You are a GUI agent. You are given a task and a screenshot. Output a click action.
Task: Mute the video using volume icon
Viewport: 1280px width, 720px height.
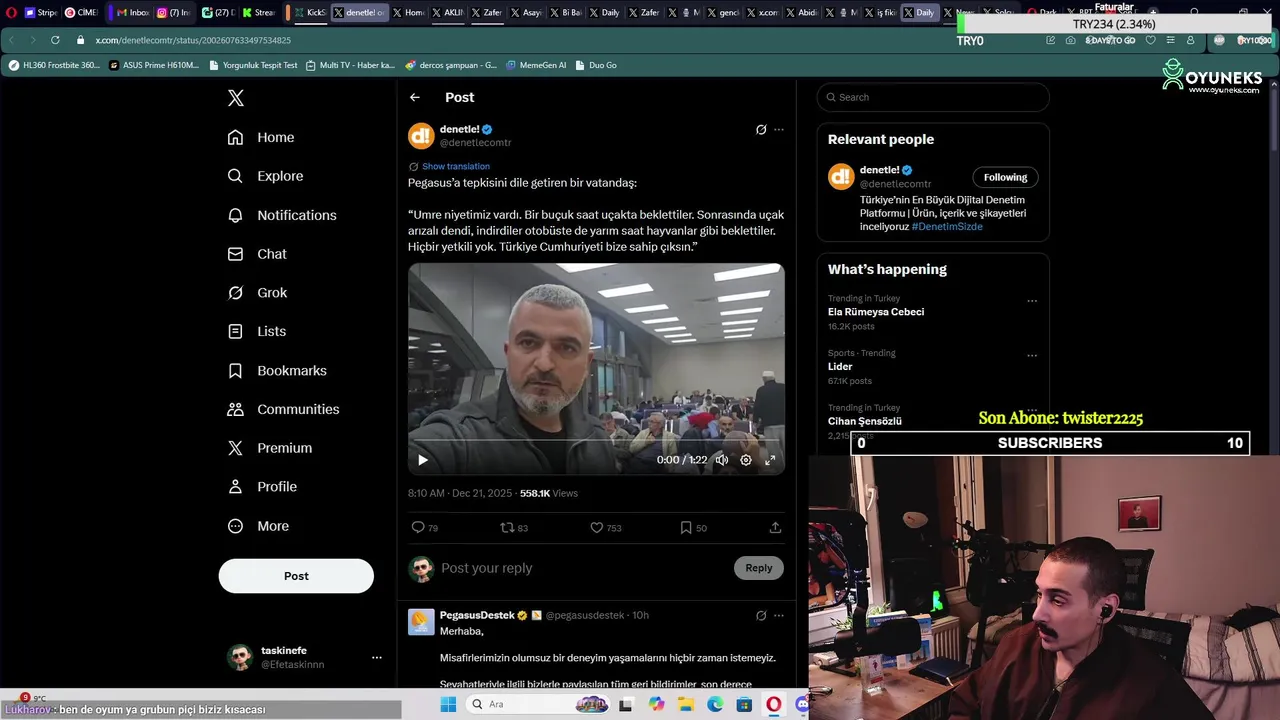tap(721, 460)
